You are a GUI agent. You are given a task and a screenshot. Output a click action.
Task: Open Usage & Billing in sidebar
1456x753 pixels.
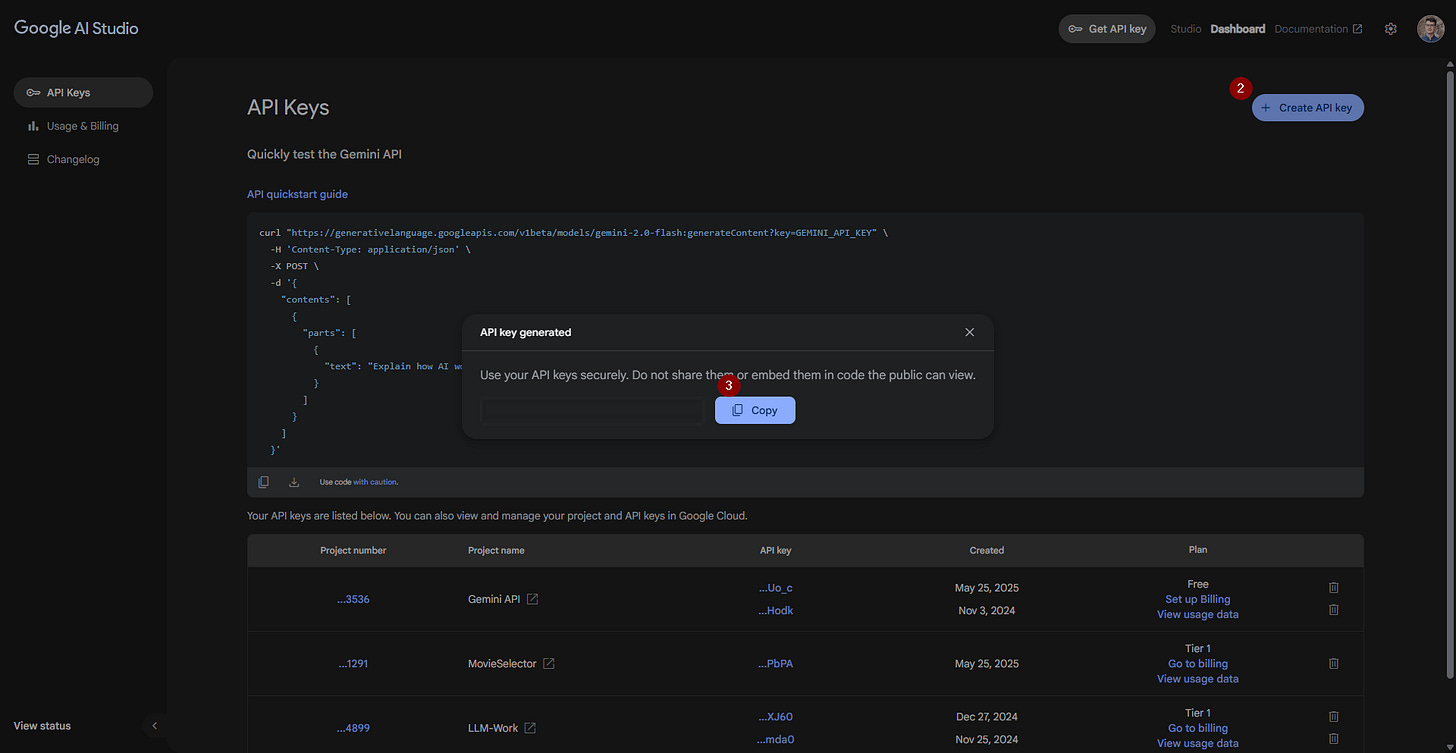click(x=83, y=126)
